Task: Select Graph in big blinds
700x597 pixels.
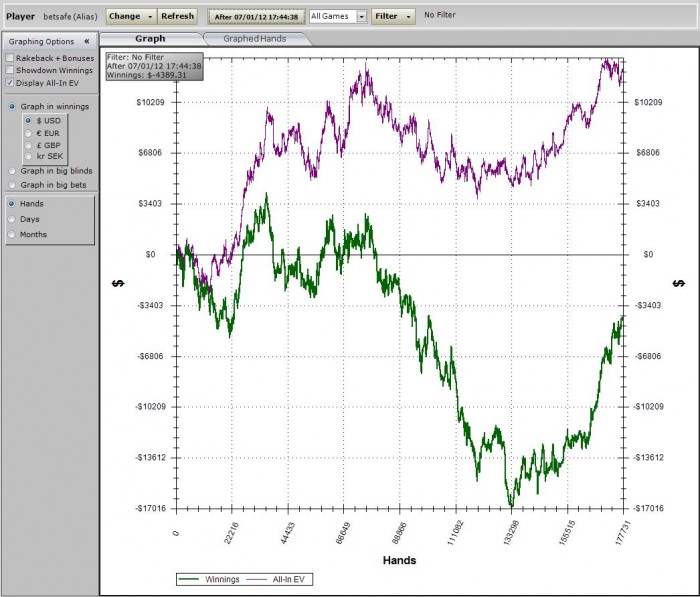Action: pyautogui.click(x=12, y=171)
